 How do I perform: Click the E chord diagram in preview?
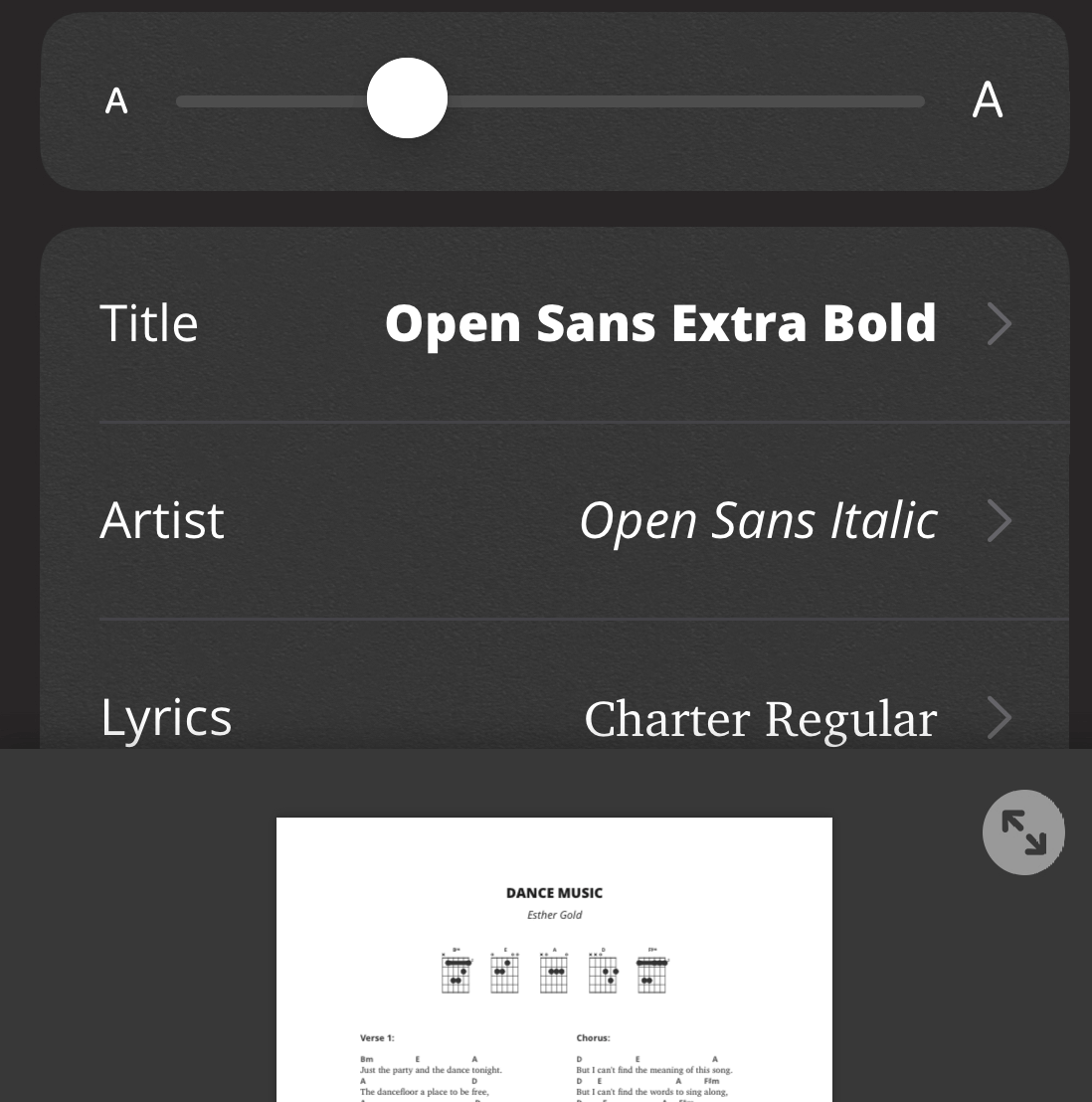(504, 971)
